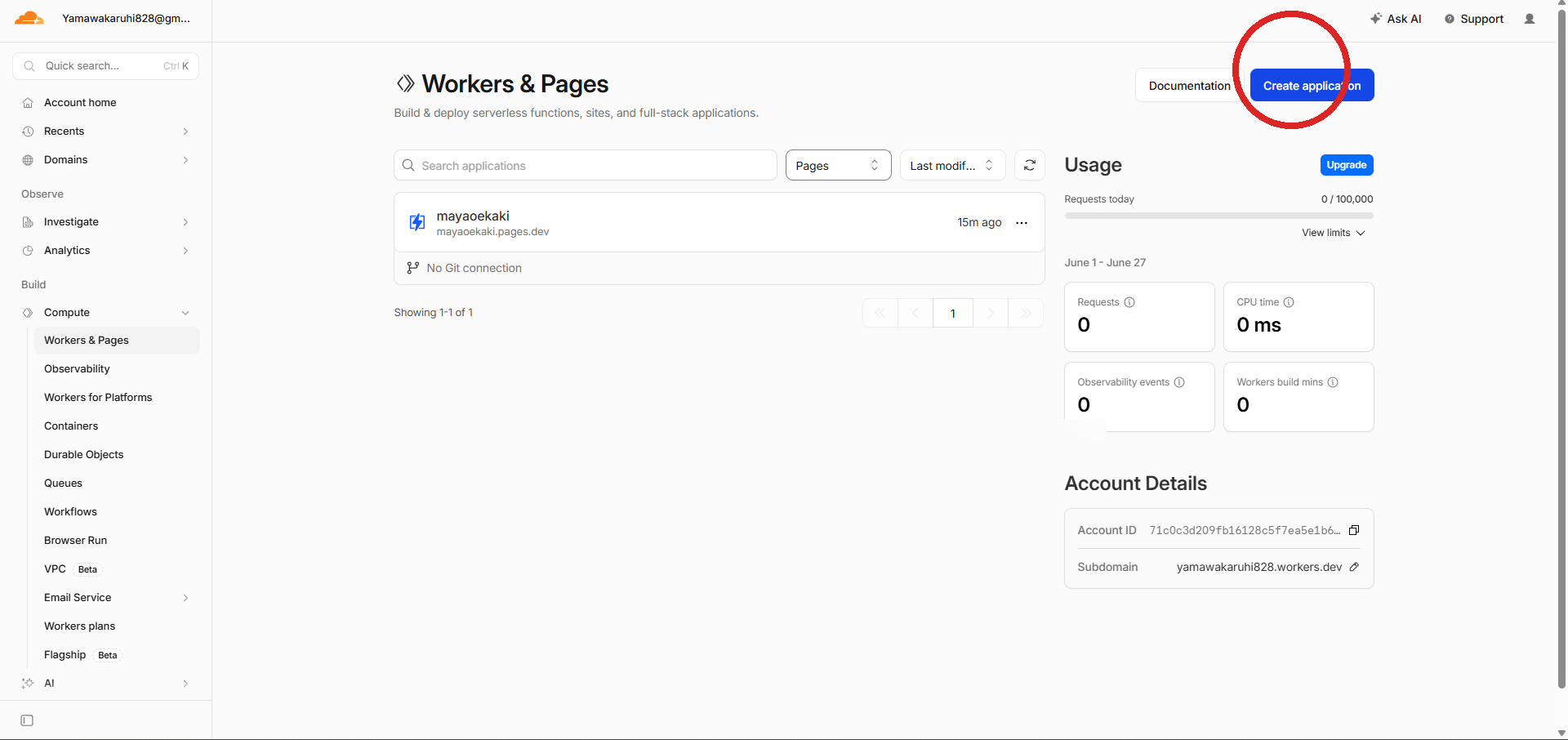1568x740 pixels.
Task: Open Workflows in sidebar
Action: (117, 512)
